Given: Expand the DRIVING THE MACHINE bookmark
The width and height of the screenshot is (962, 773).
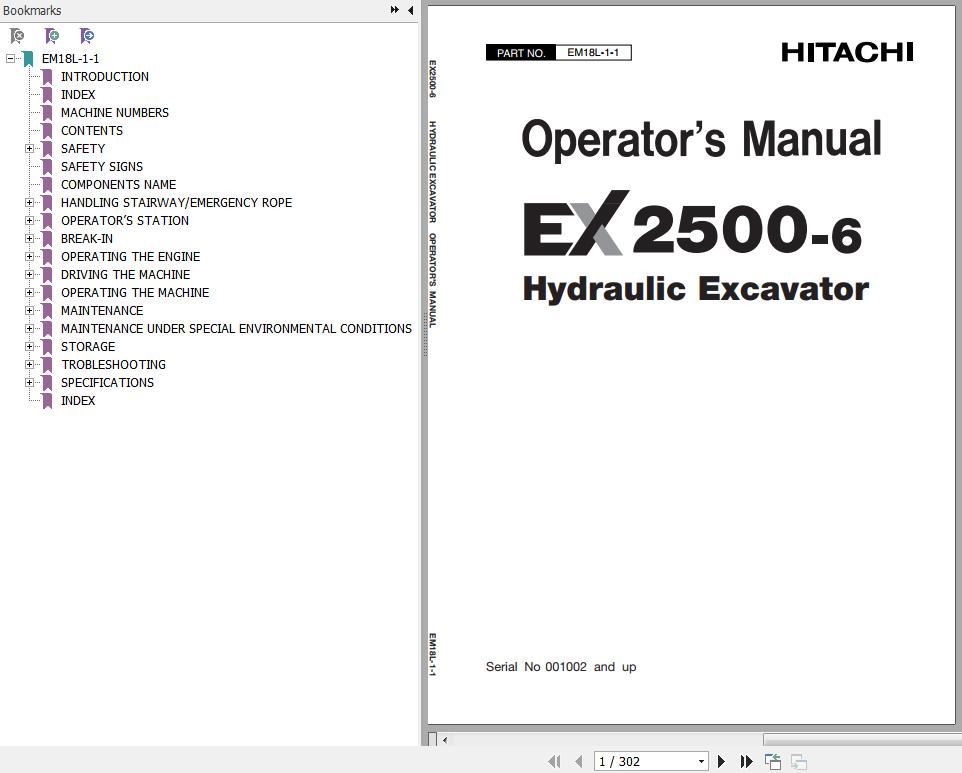Looking at the screenshot, I should 29,274.
